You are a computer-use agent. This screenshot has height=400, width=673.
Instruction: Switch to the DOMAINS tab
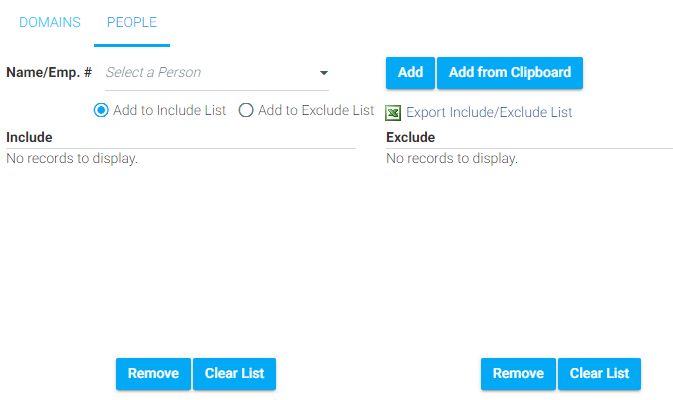50,22
